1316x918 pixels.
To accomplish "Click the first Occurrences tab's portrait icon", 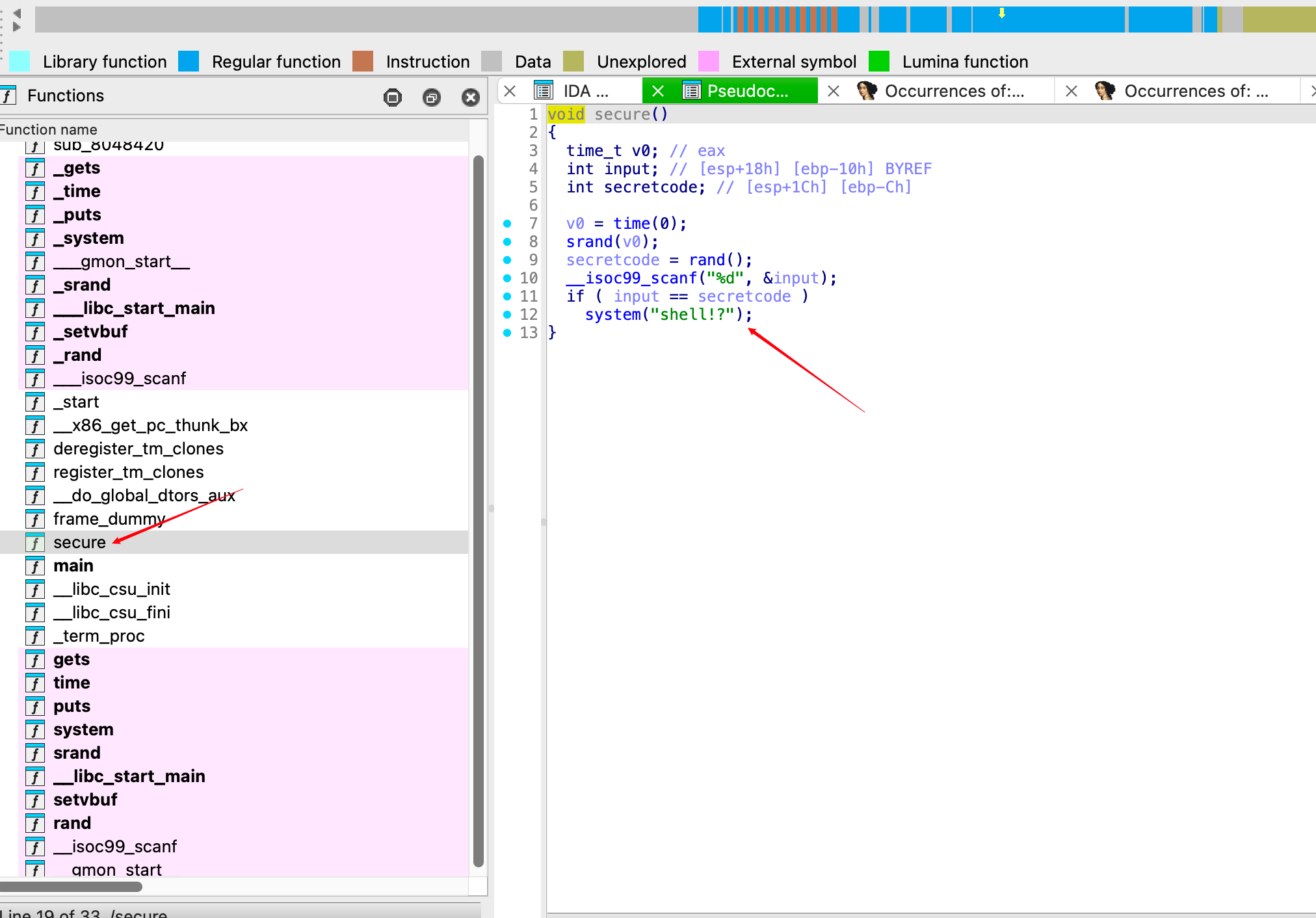I will (x=866, y=91).
